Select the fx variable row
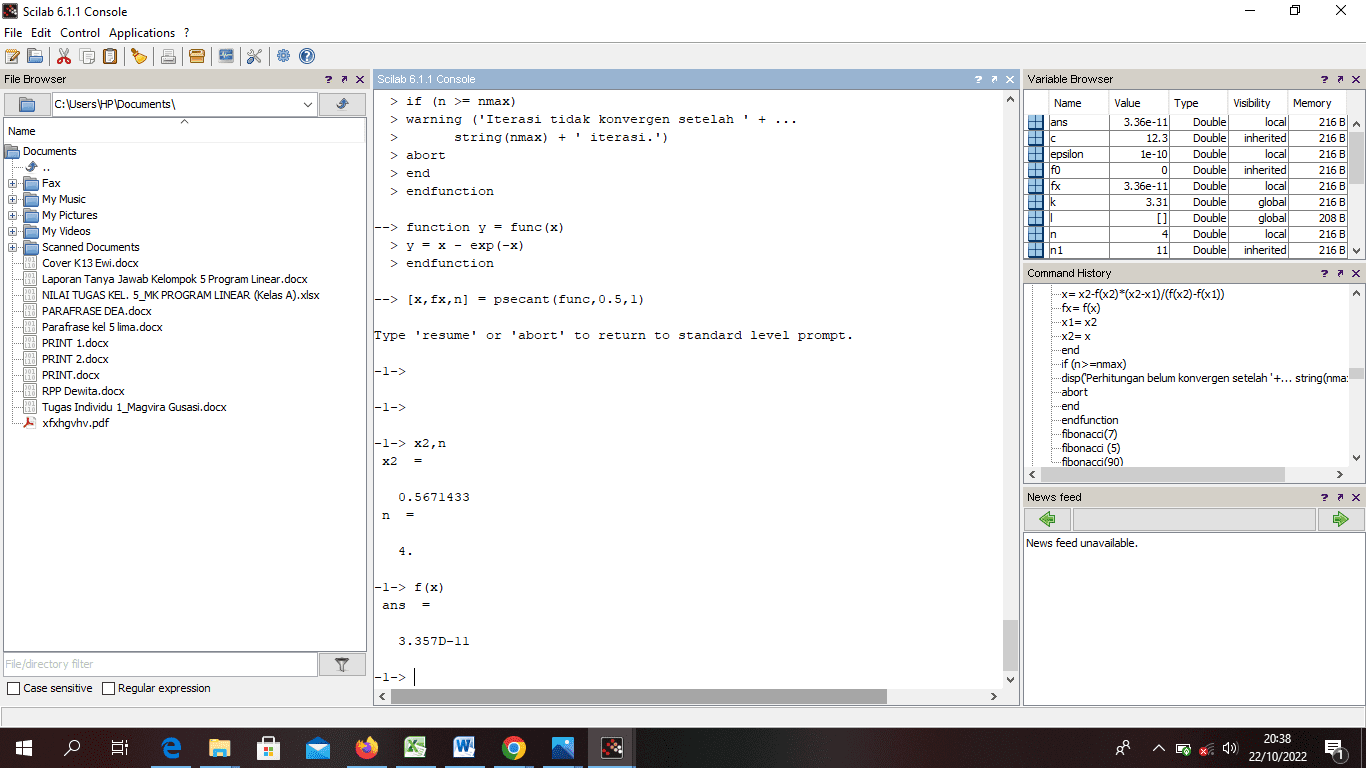This screenshot has width=1366, height=768. pos(1187,186)
